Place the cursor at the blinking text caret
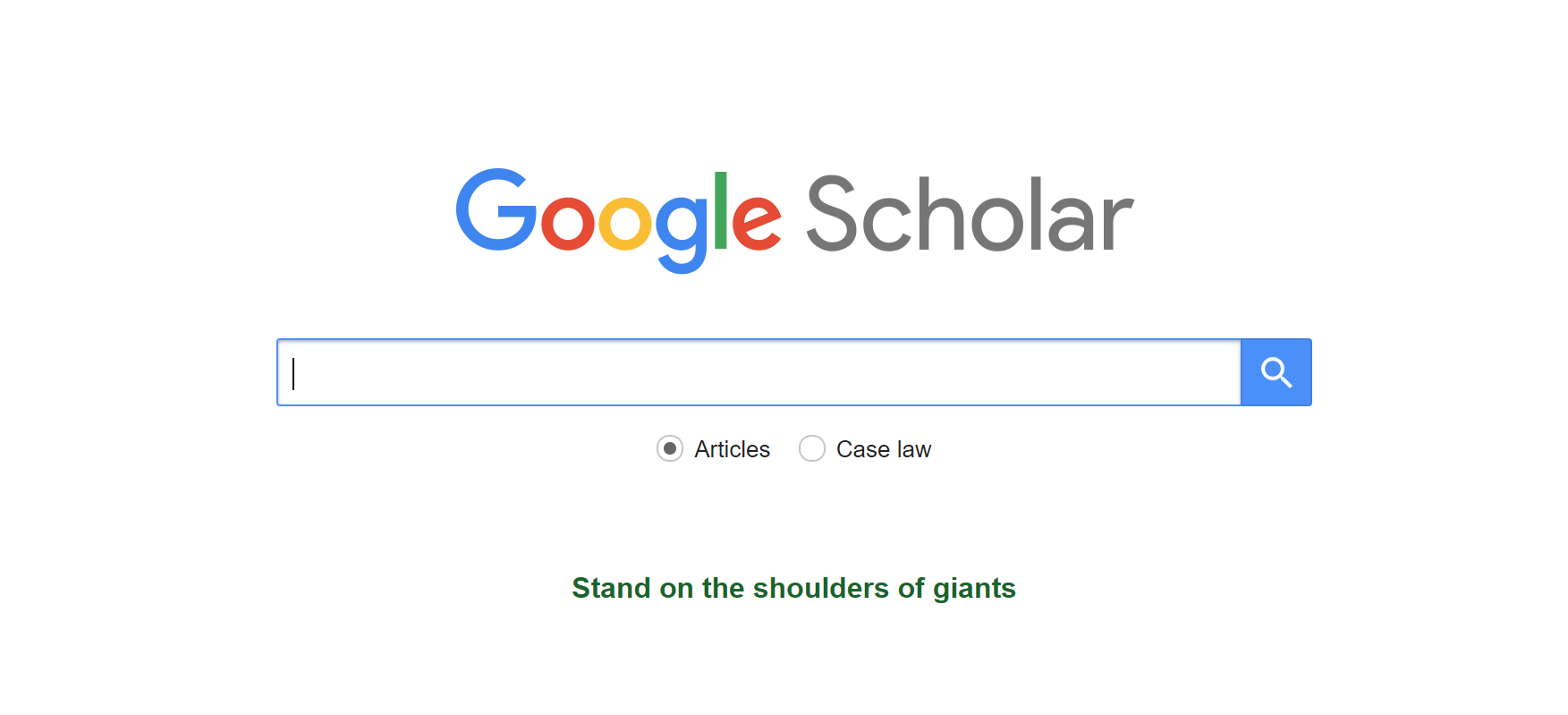 point(293,373)
